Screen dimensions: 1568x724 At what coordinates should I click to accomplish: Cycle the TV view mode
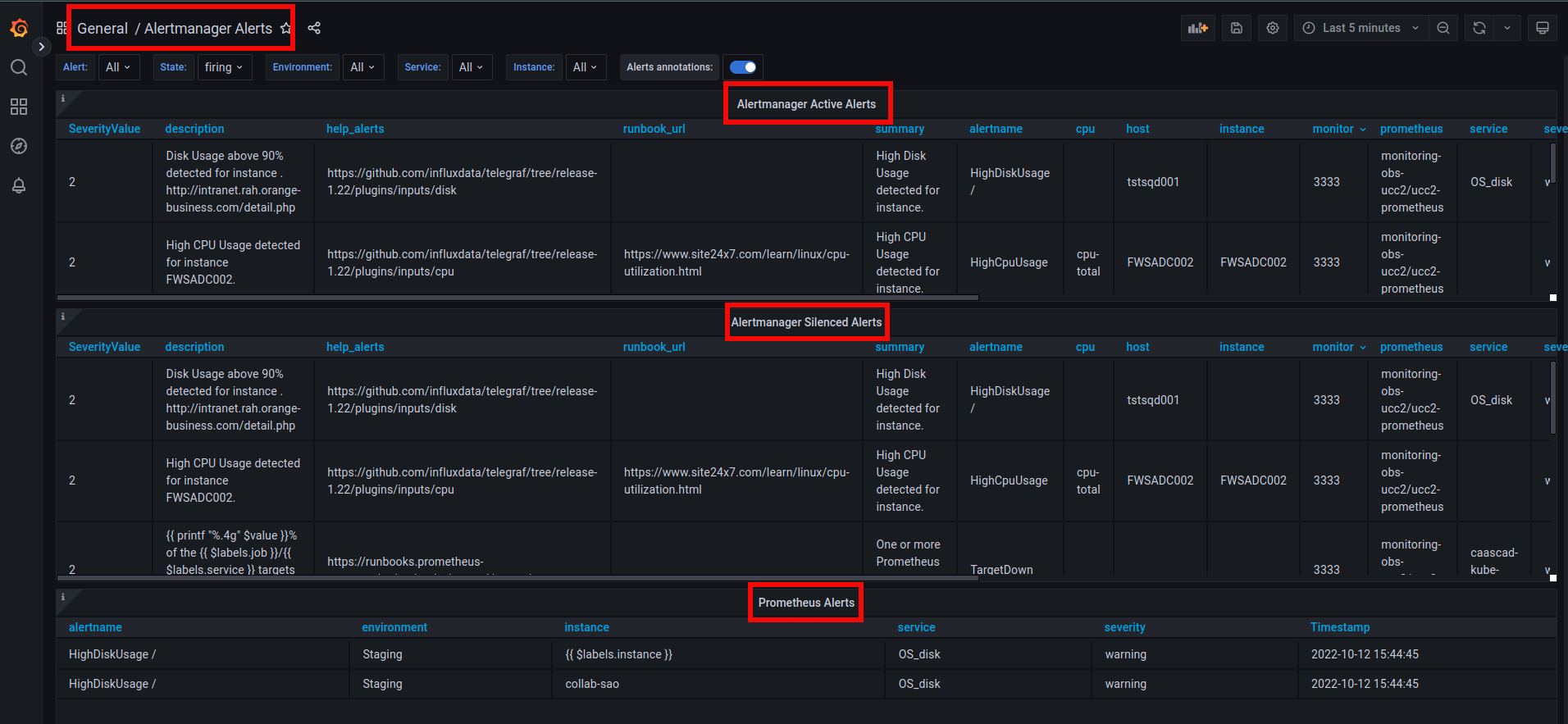point(1543,28)
